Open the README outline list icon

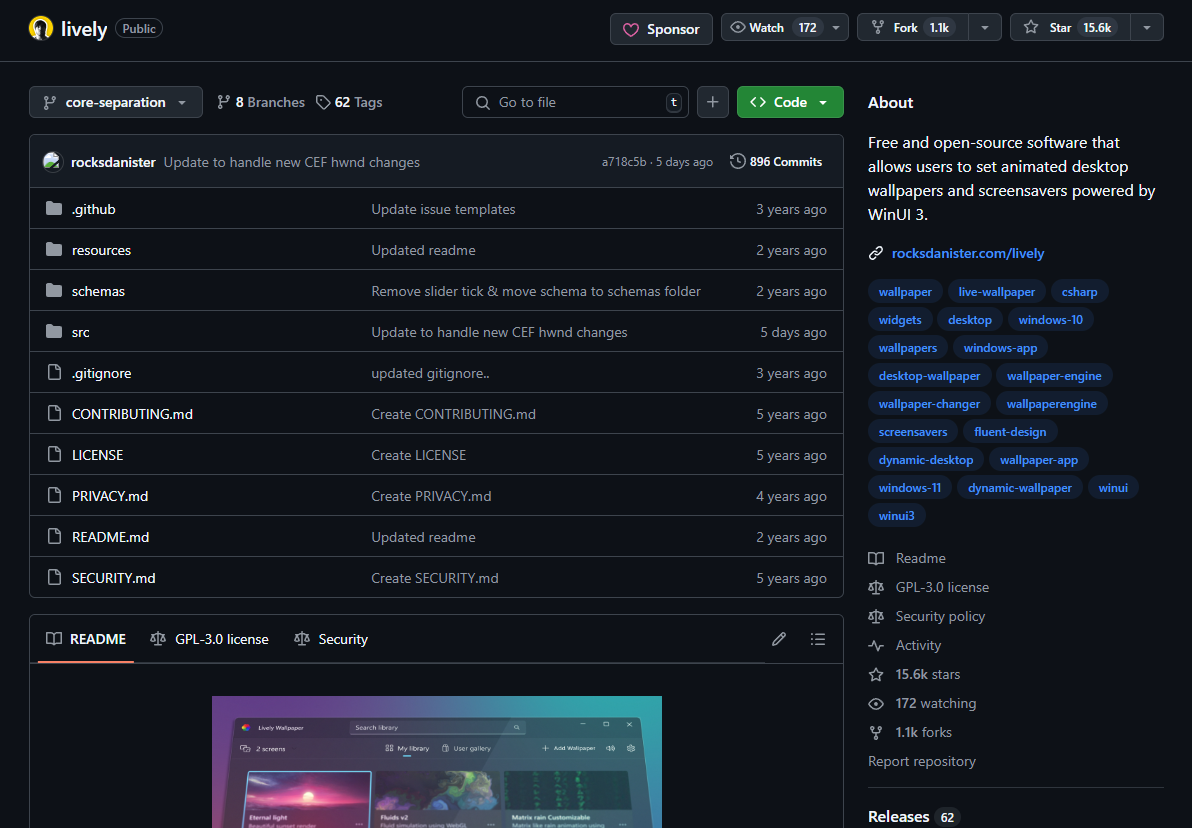coord(818,639)
